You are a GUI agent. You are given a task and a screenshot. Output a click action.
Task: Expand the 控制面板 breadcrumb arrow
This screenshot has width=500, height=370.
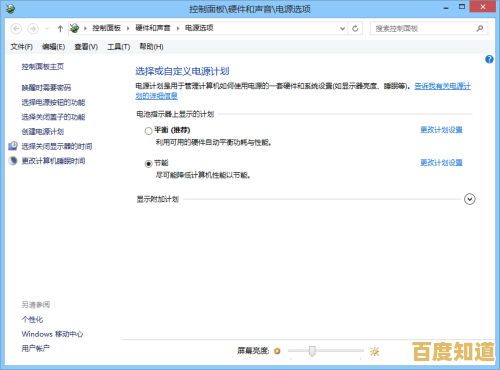click(x=128, y=28)
